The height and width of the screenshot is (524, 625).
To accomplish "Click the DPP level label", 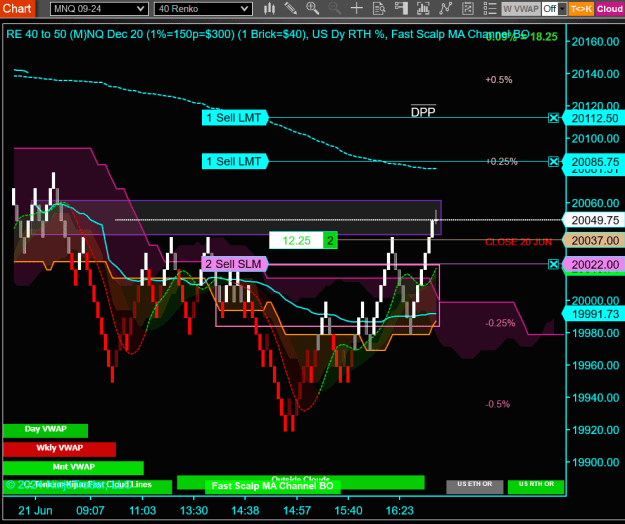I will point(423,112).
